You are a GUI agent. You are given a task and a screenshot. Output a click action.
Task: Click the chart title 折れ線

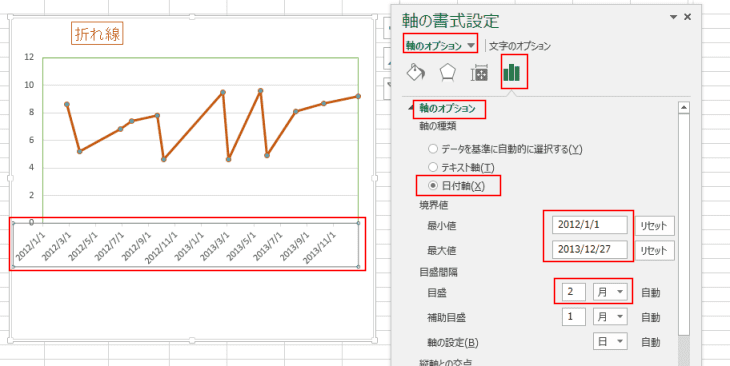click(97, 34)
